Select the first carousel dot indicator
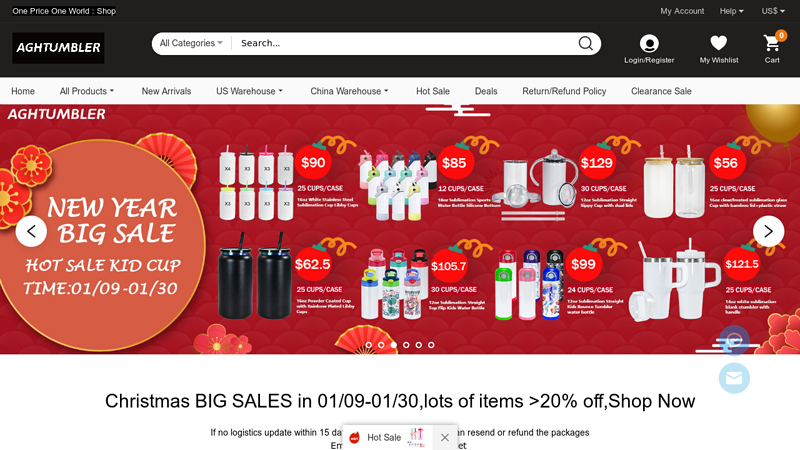800x450 pixels. pos(369,345)
